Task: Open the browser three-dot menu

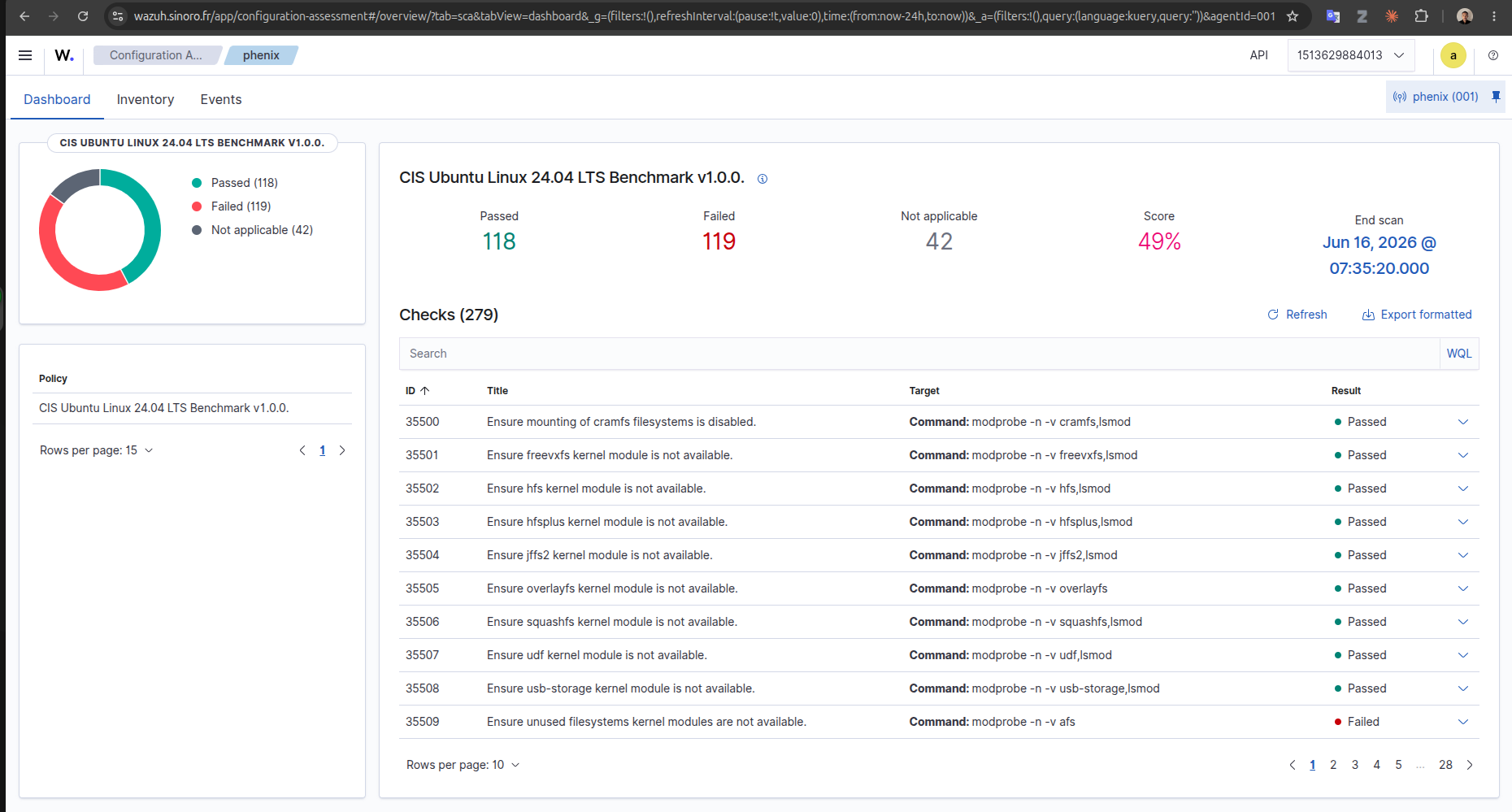Action: [x=1494, y=16]
